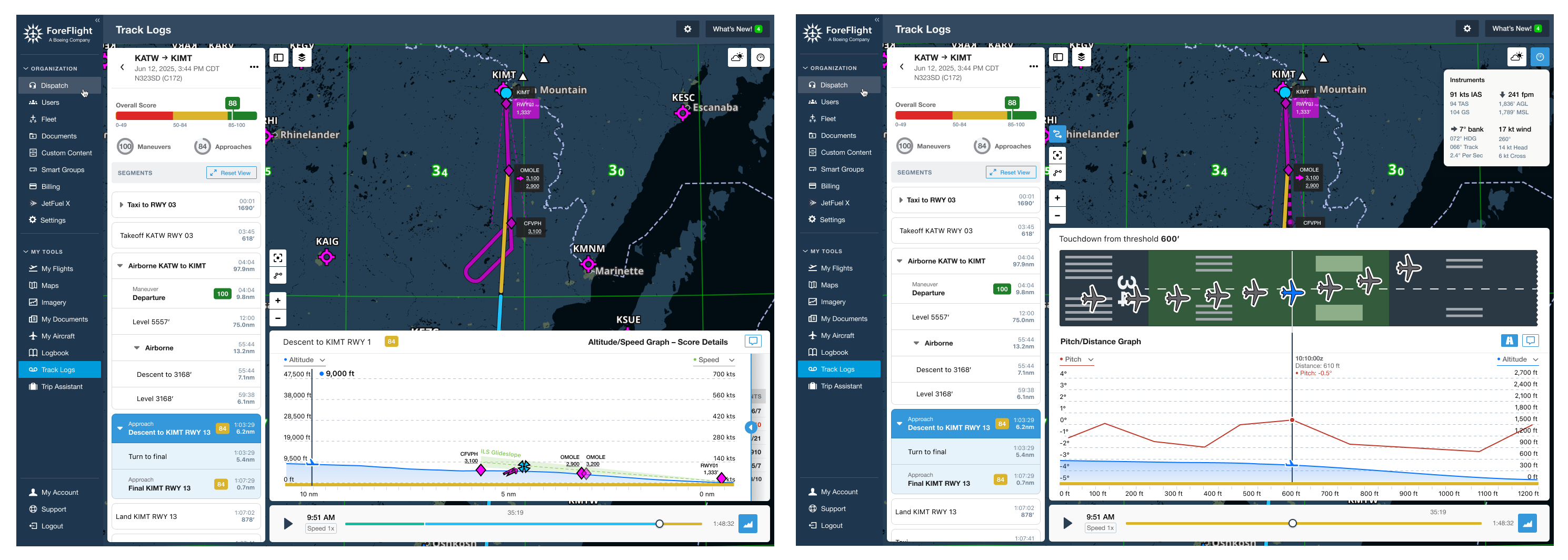
Task: Hide instruments panel in right screenshot
Action: 1540,57
